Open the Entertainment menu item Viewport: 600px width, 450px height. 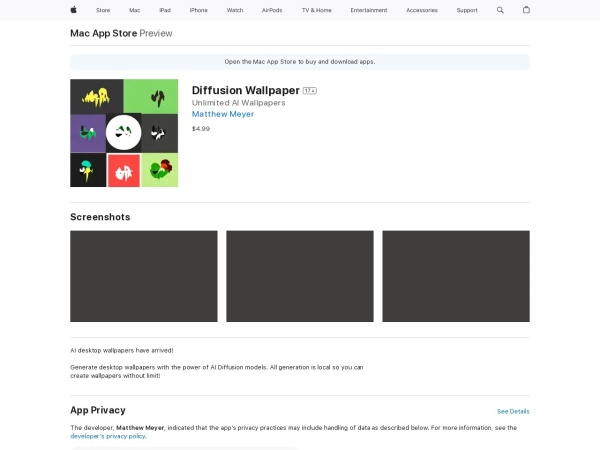pos(368,10)
